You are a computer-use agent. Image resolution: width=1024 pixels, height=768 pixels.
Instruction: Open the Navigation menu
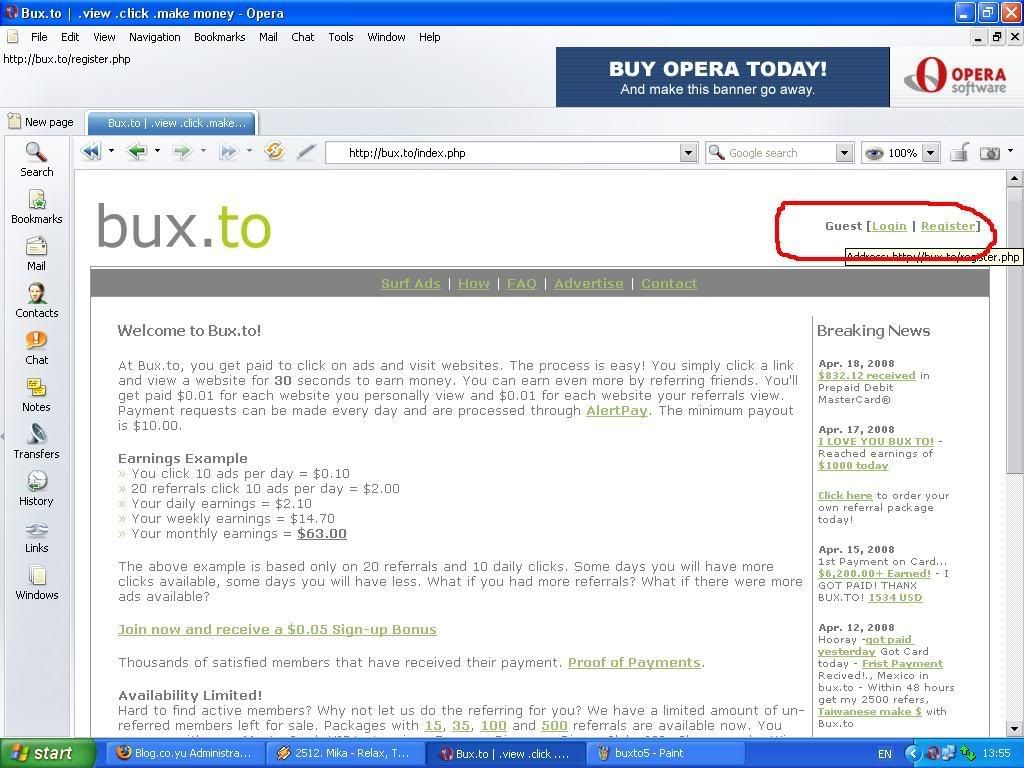(155, 37)
